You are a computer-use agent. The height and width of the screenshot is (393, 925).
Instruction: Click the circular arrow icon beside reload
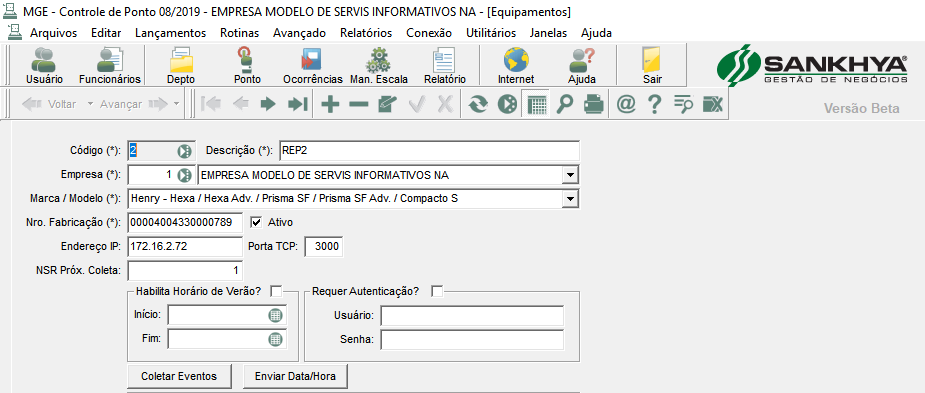pyautogui.click(x=507, y=104)
